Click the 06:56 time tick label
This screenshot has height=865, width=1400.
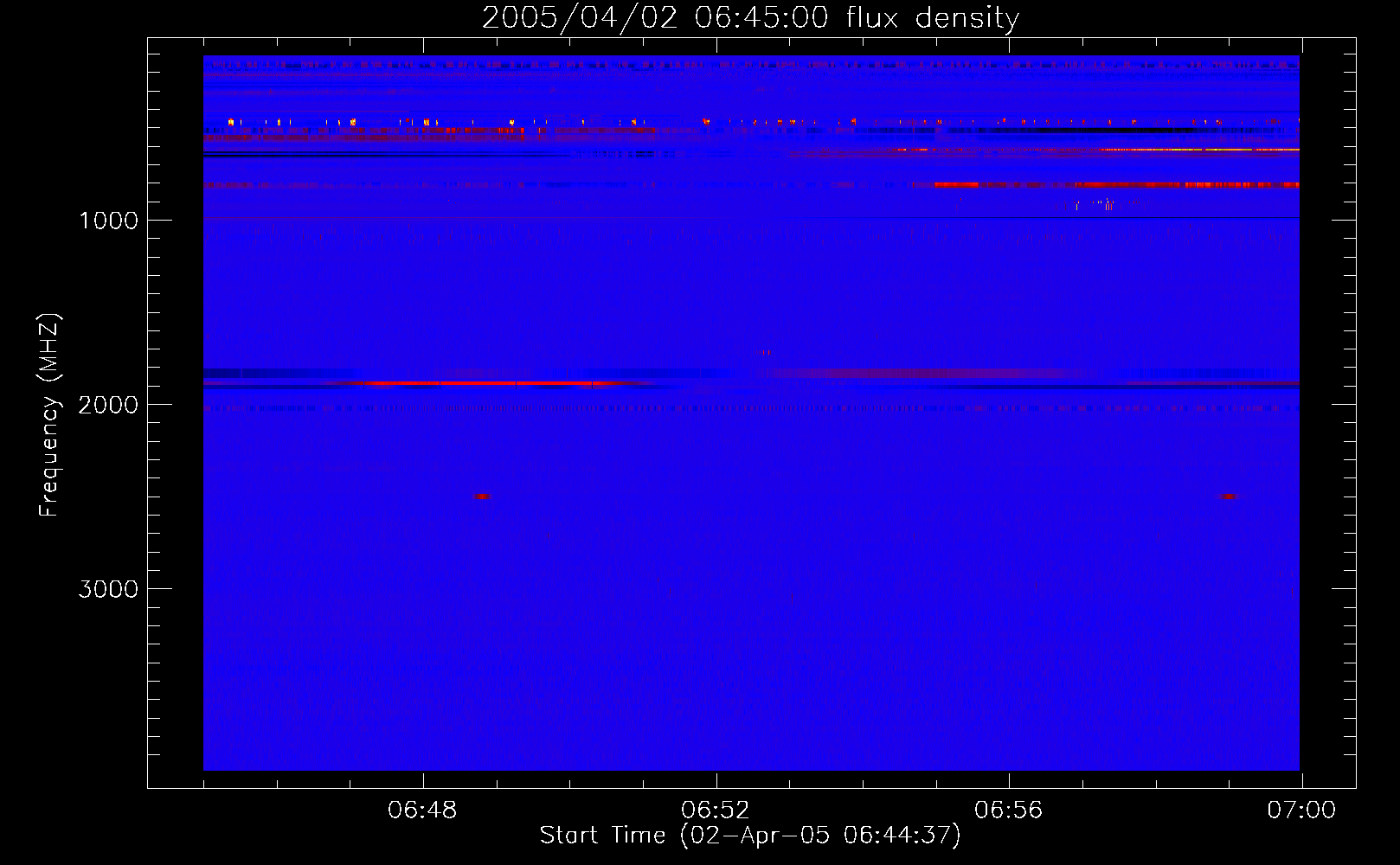click(1009, 811)
